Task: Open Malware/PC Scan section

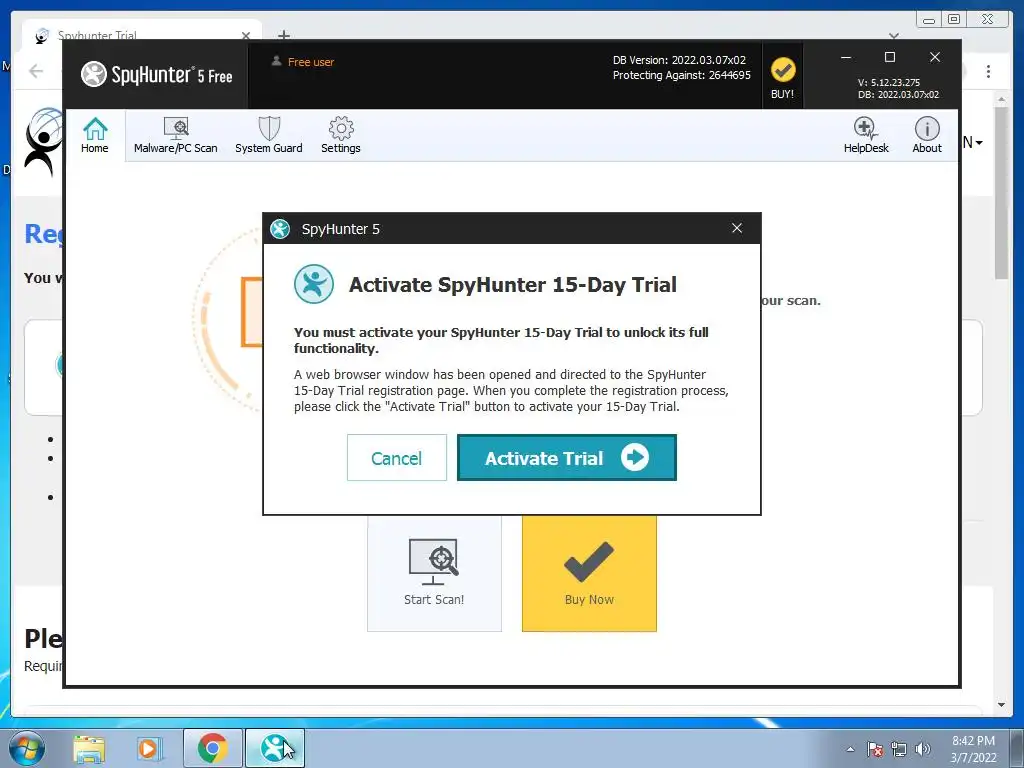Action: click(x=176, y=136)
